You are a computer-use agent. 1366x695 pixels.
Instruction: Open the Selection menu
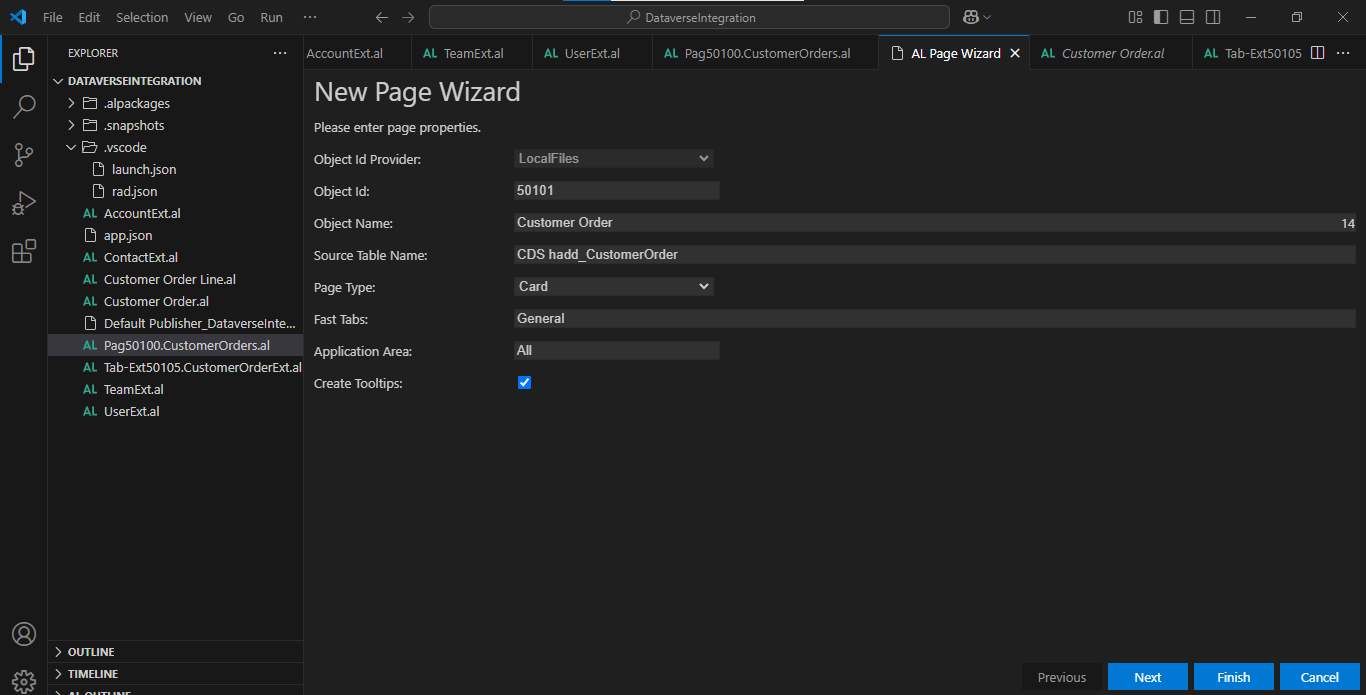coord(142,17)
